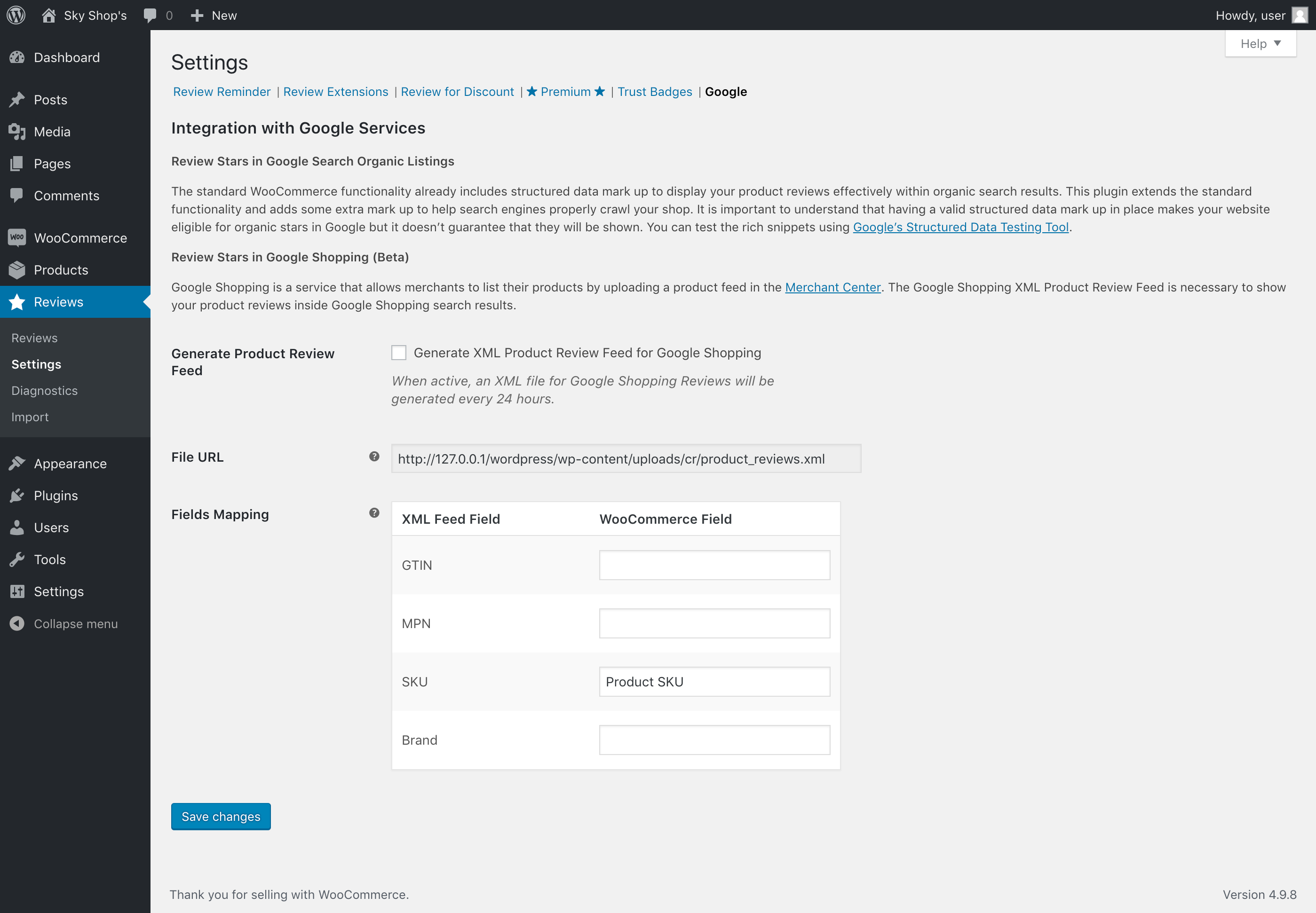Open the Merchant Center link

832,287
